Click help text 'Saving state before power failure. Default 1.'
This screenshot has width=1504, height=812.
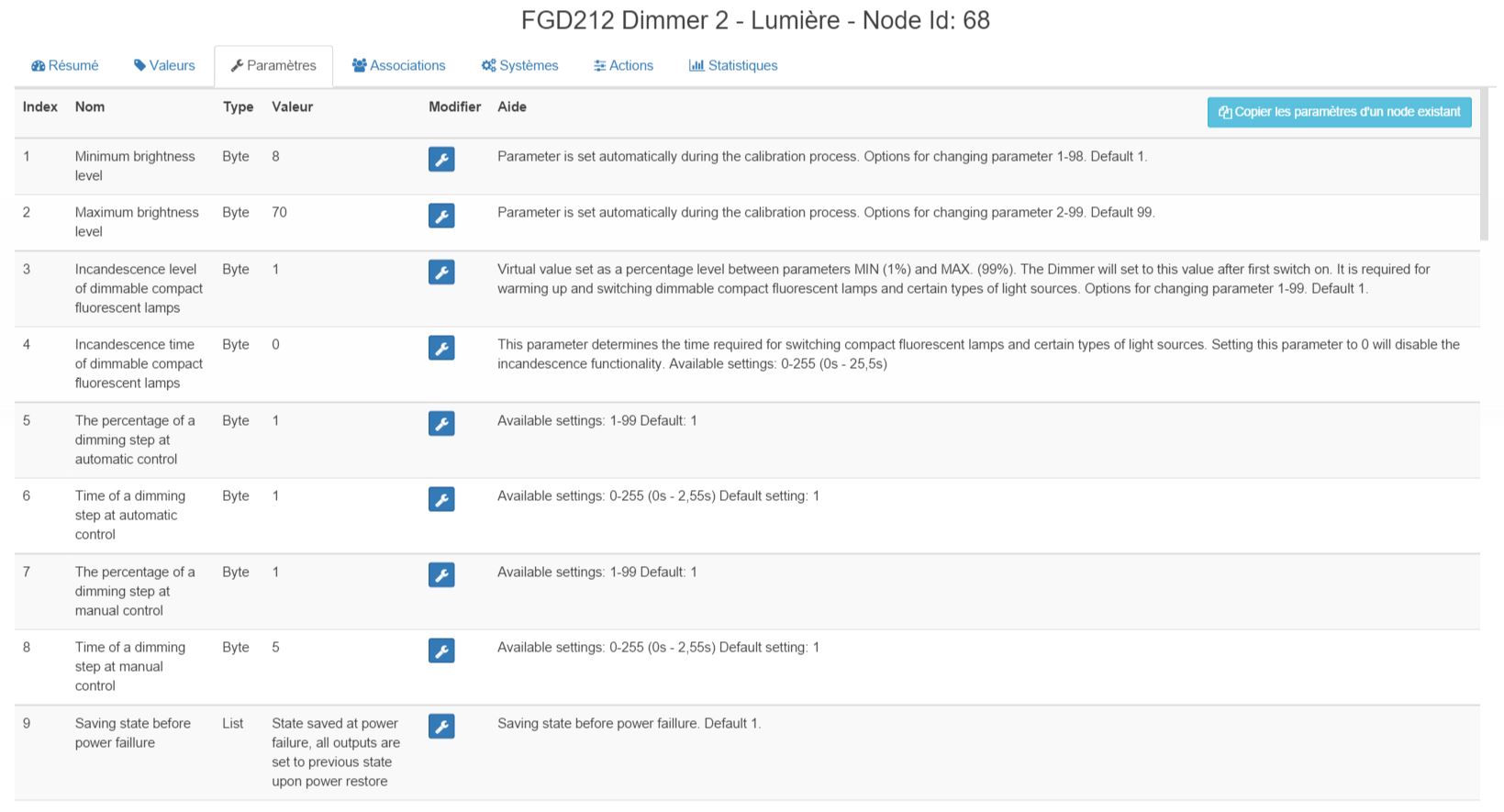click(629, 724)
